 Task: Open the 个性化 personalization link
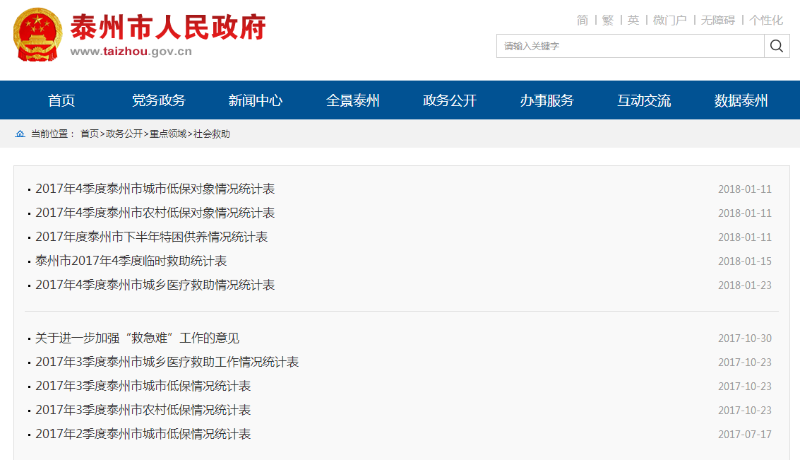coord(766,20)
